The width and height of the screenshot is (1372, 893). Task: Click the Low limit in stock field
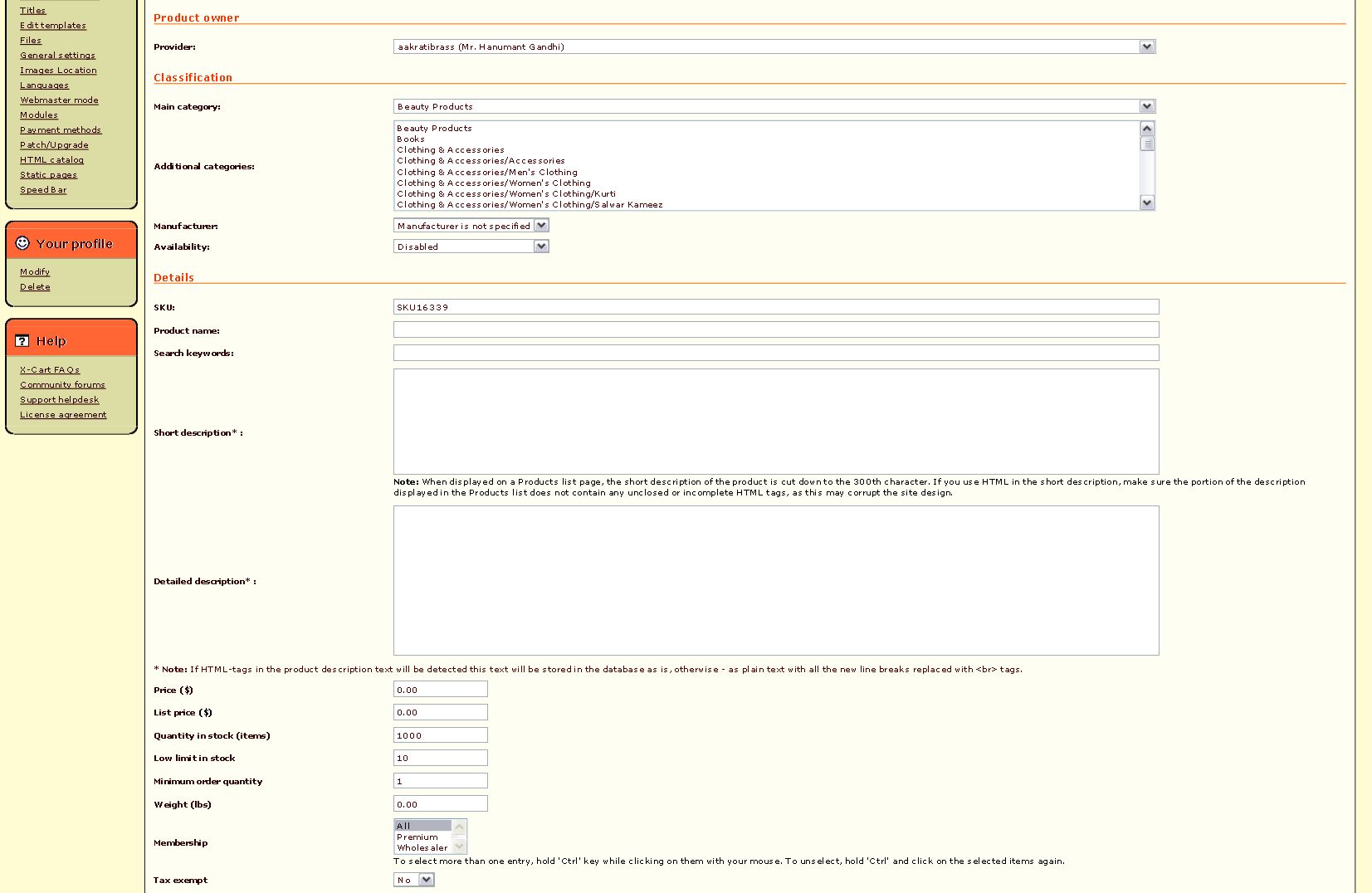tap(441, 758)
